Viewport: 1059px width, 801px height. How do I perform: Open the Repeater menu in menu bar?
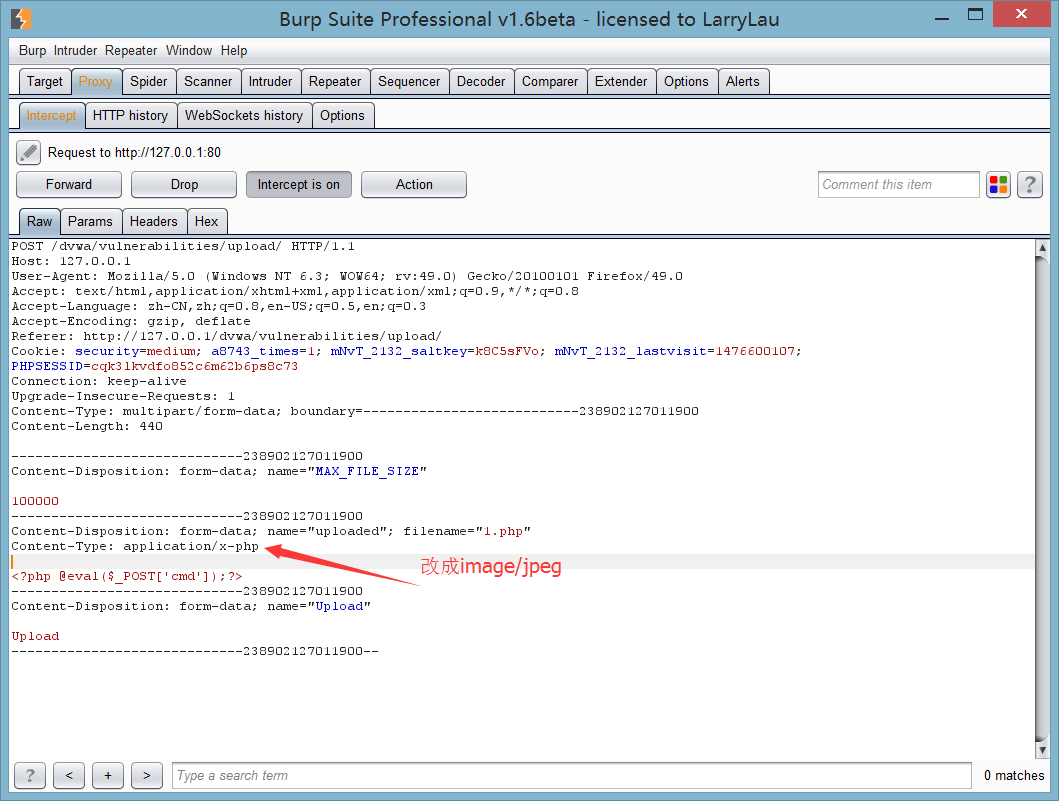tap(131, 51)
